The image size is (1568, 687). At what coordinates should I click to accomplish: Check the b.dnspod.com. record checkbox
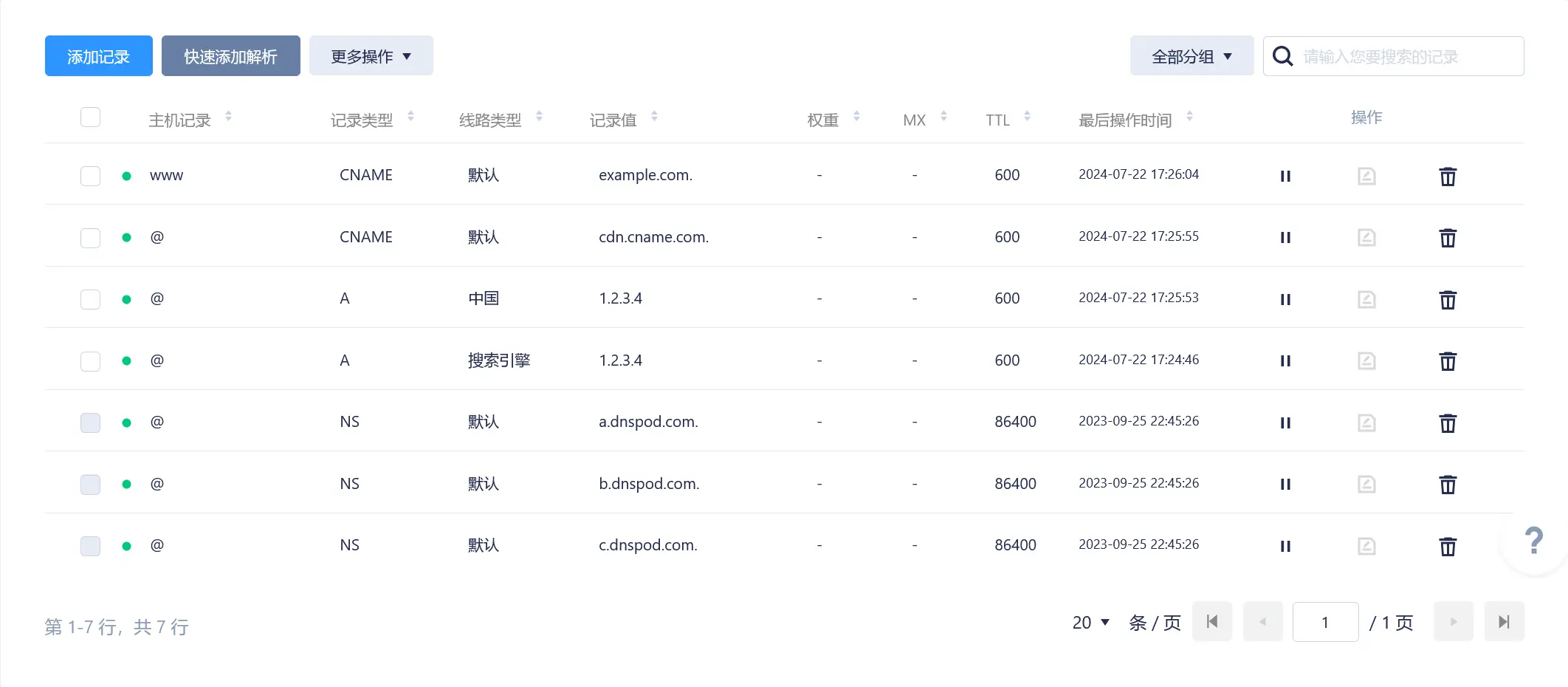tap(90, 485)
